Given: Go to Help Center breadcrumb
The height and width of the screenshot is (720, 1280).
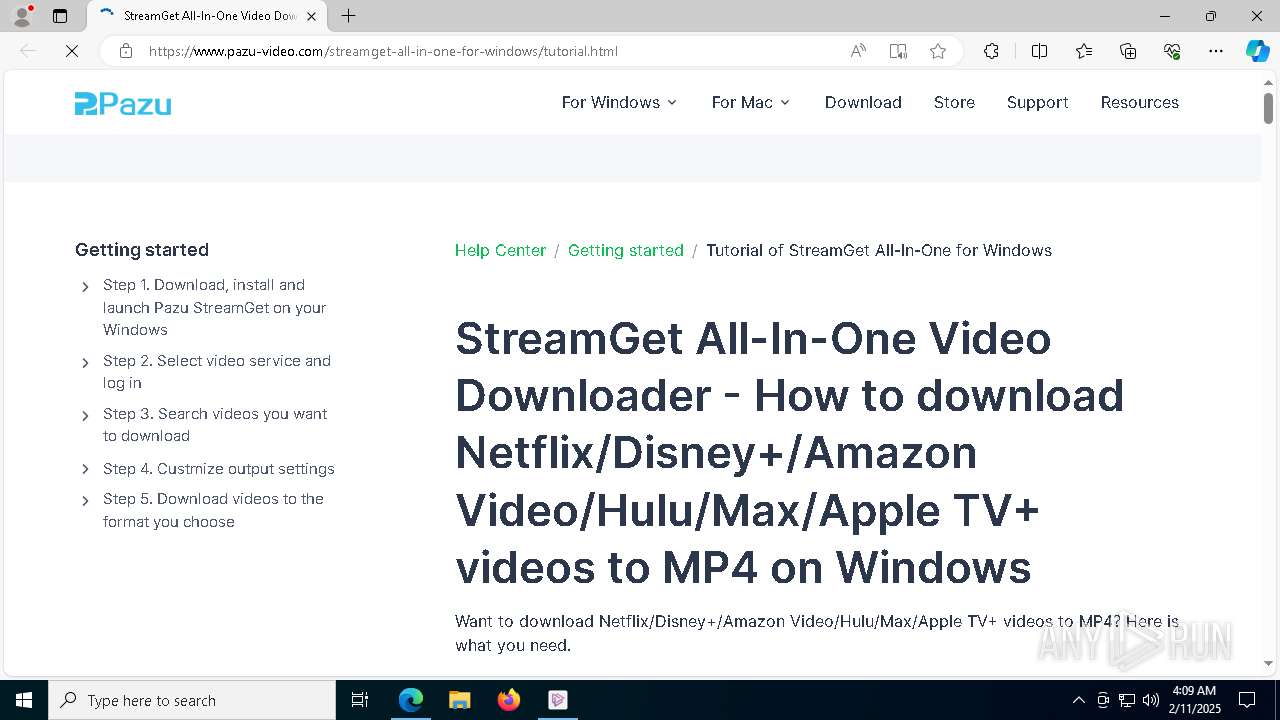Looking at the screenshot, I should click(500, 250).
